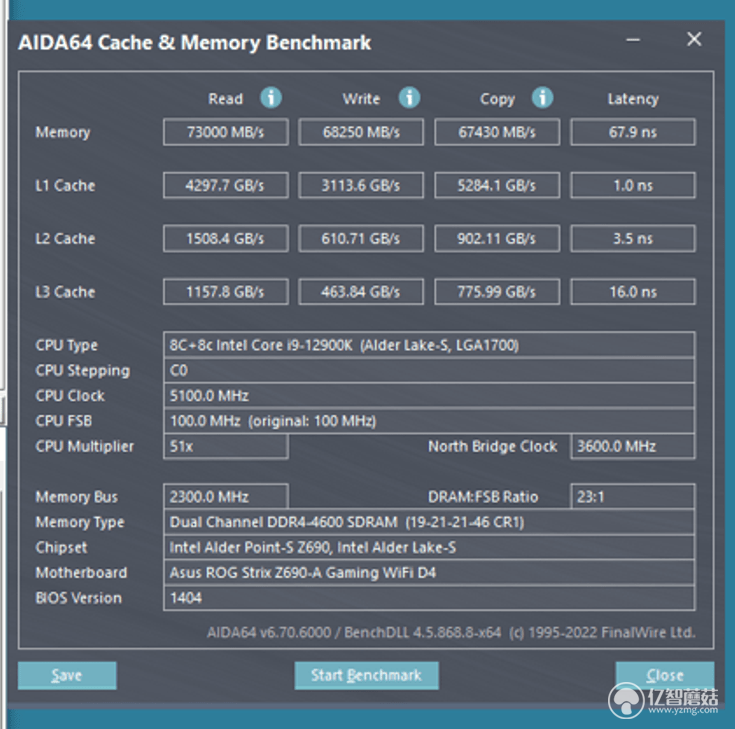
Task: Select Memory copy value 67430 MB/s
Action: click(497, 132)
